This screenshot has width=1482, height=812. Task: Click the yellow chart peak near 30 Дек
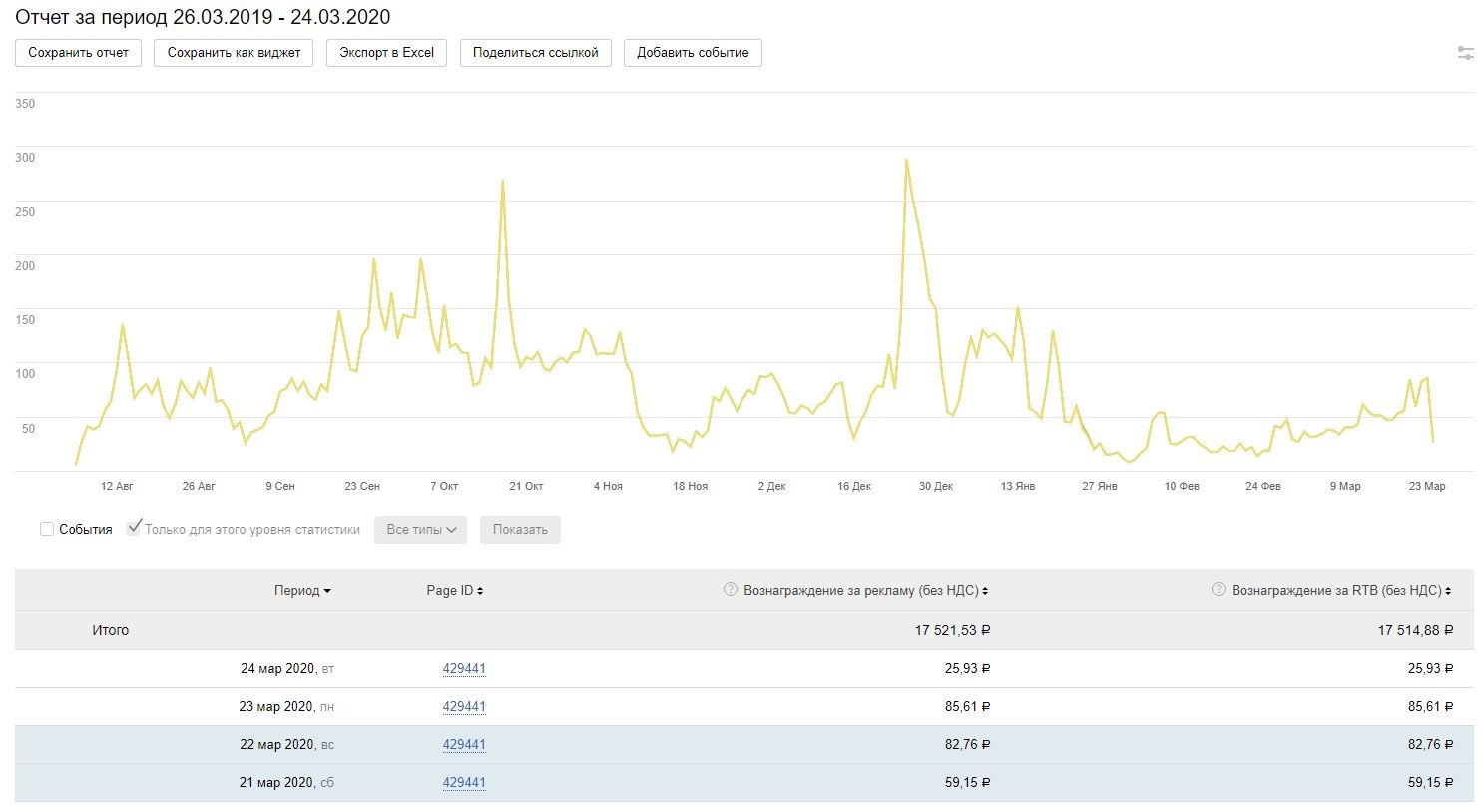[906, 161]
